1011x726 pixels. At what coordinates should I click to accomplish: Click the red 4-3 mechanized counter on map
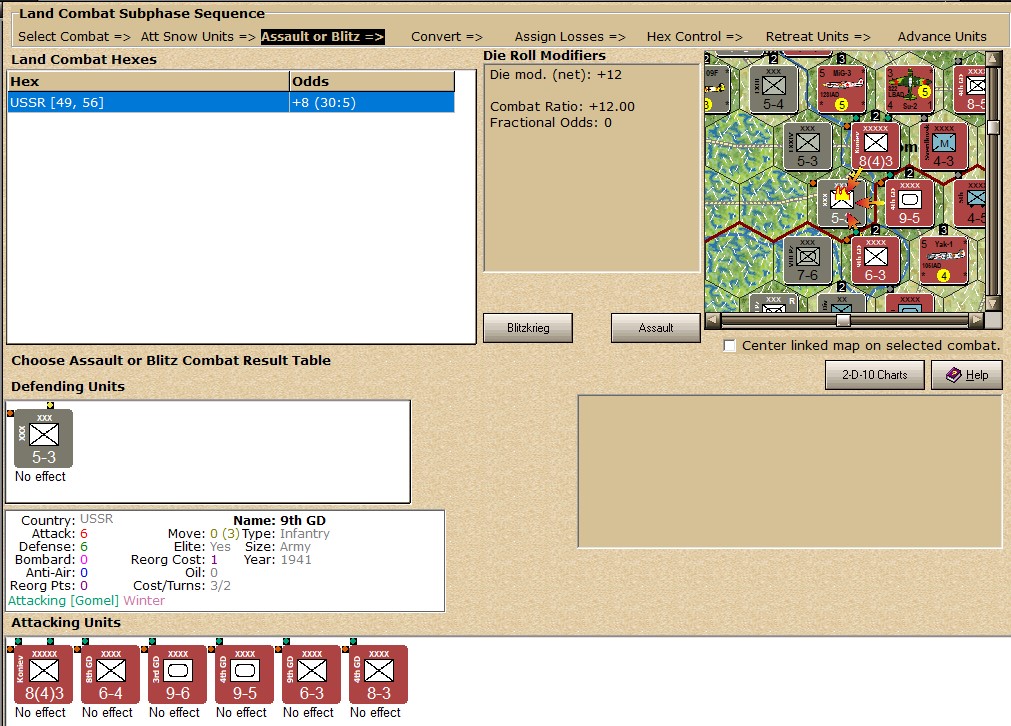[943, 146]
